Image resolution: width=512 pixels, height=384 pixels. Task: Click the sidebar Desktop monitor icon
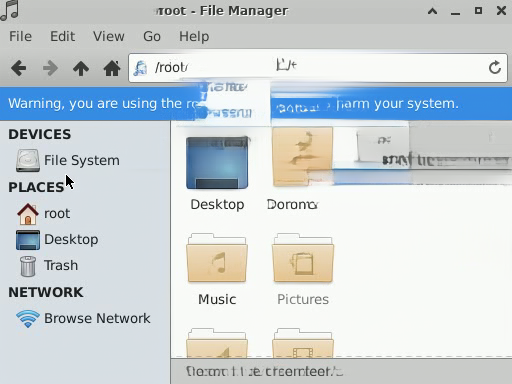tap(28, 240)
